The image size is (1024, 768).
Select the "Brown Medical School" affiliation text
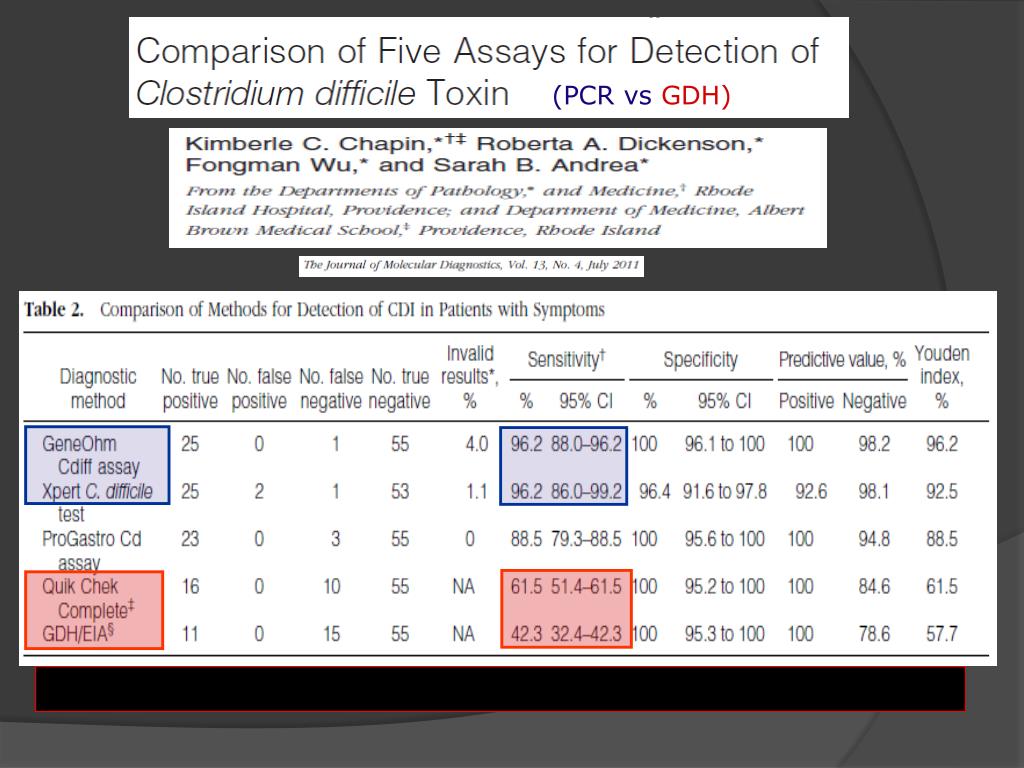click(293, 230)
